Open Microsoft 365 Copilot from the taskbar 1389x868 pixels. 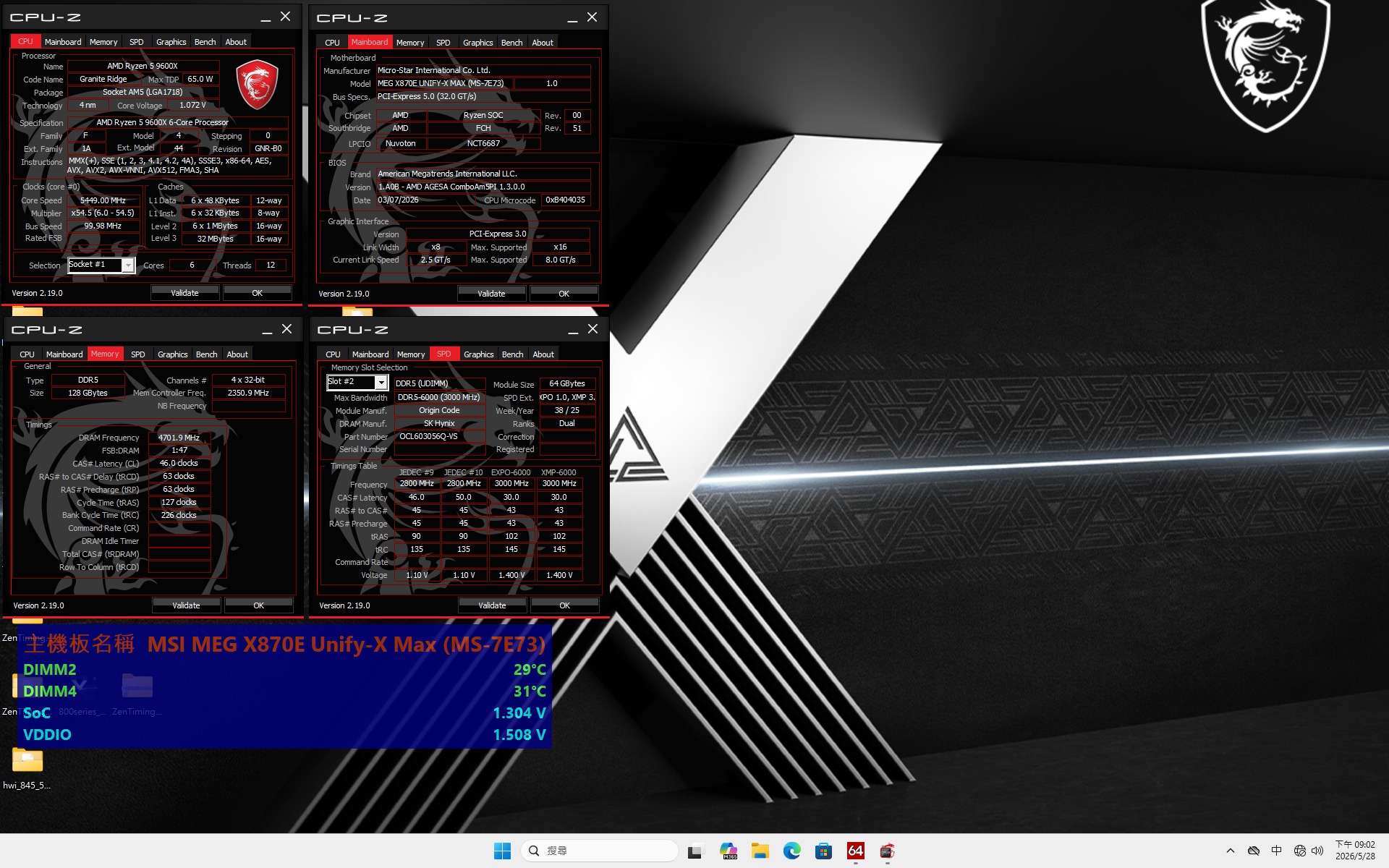[728, 851]
